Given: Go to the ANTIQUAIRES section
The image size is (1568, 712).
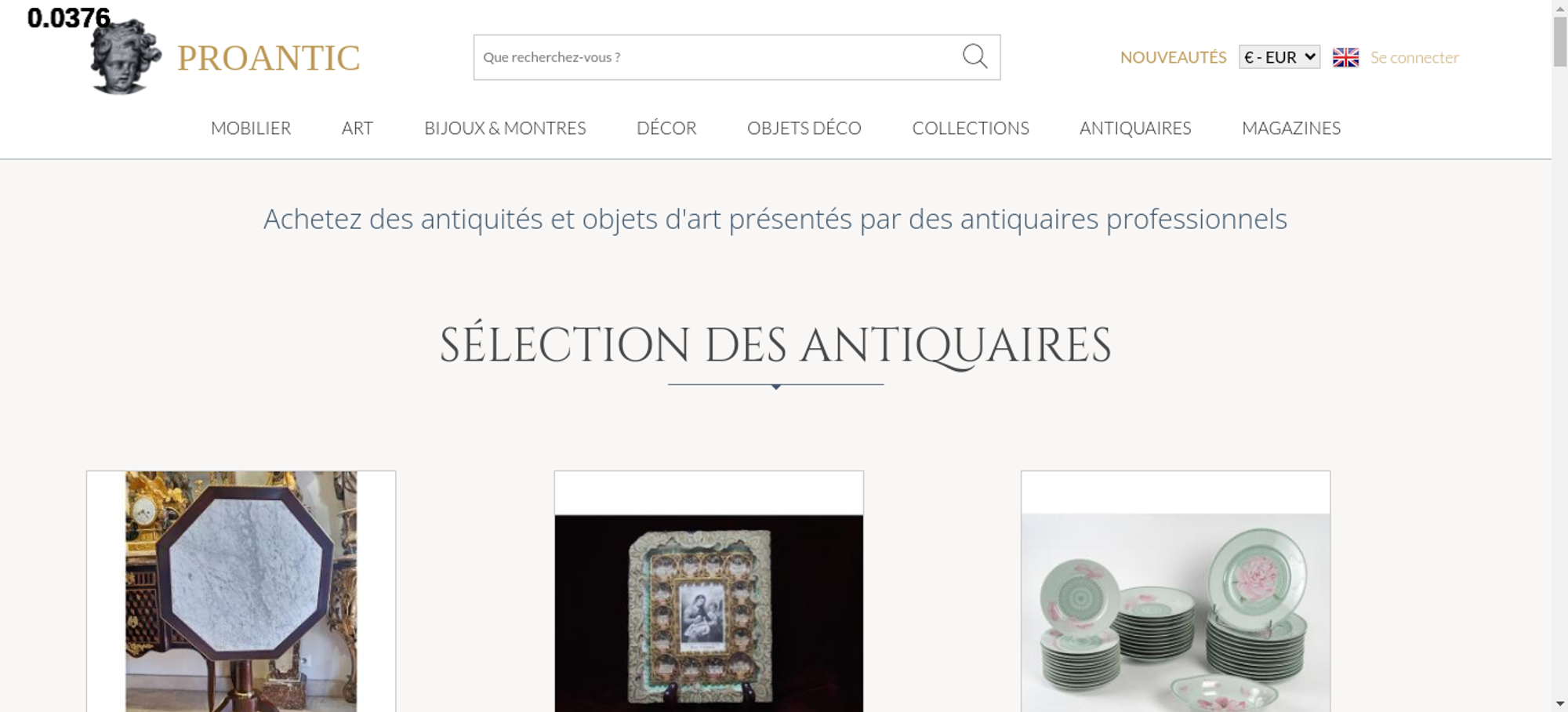Looking at the screenshot, I should click(x=1135, y=128).
